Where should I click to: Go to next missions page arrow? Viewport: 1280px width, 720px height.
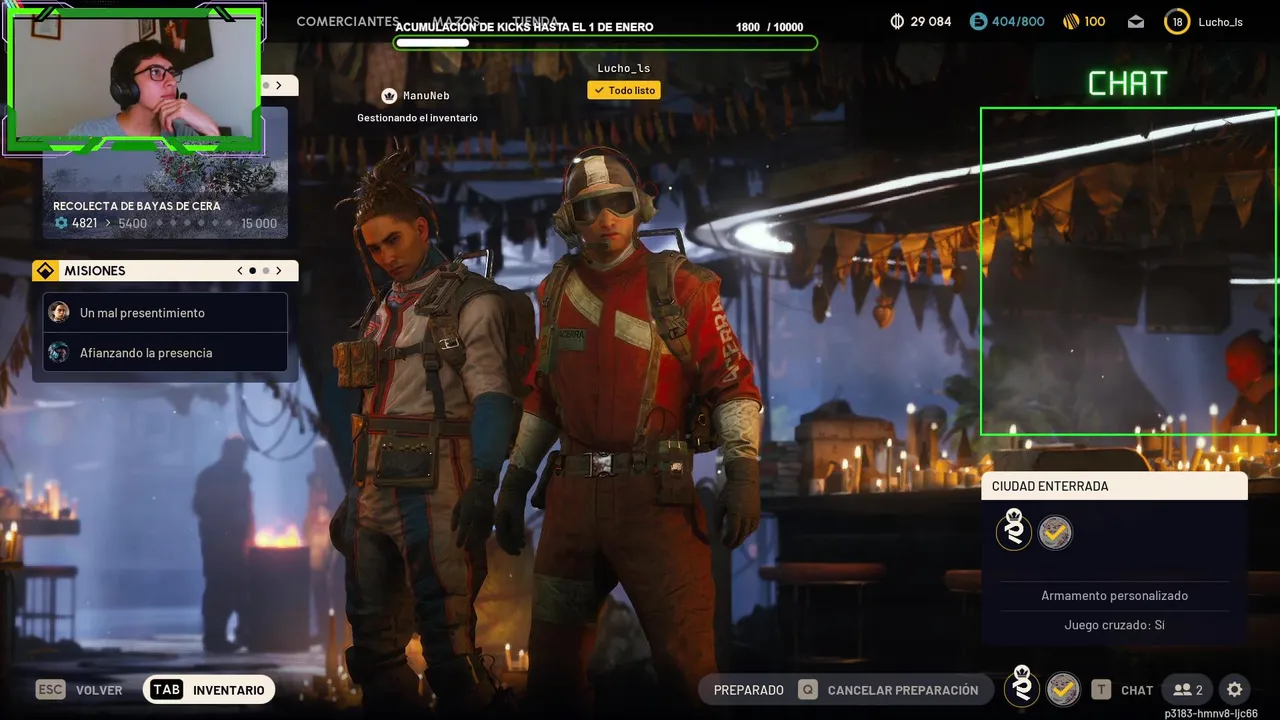(x=279, y=271)
